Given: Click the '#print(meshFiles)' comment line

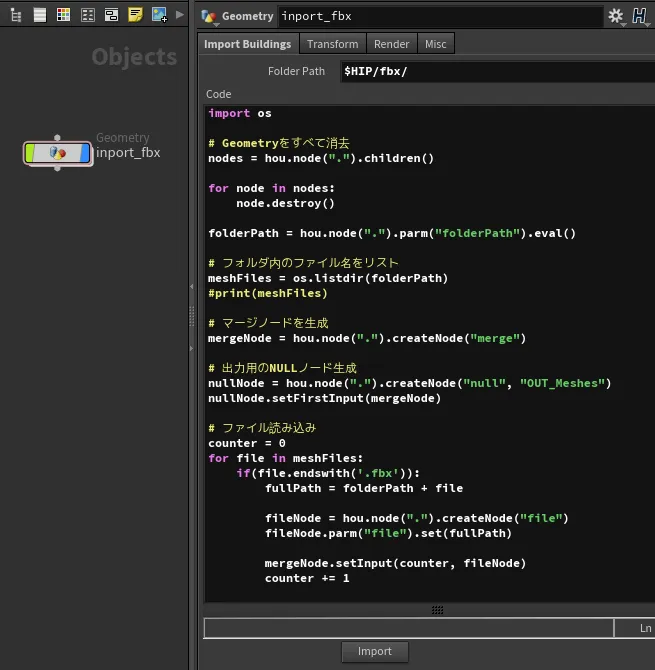Looking at the screenshot, I should (x=268, y=293).
